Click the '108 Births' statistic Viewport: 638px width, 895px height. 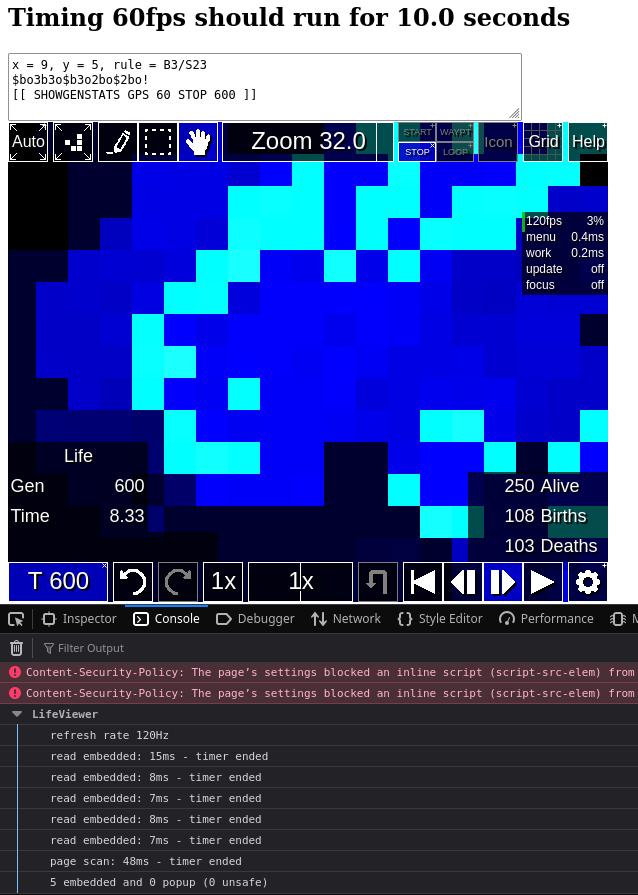coord(545,516)
